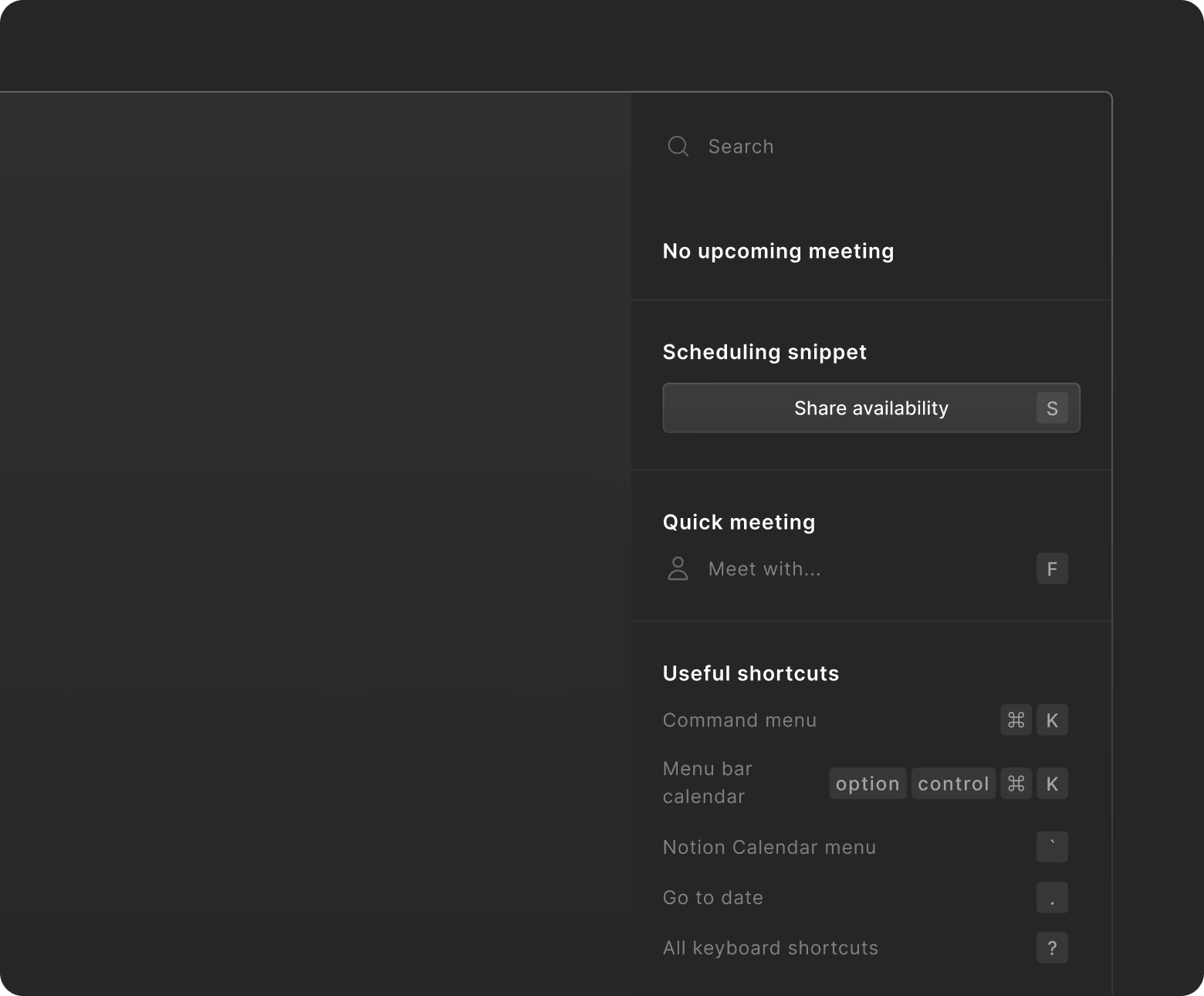
Task: Click the No upcoming meeting section
Action: click(x=778, y=251)
